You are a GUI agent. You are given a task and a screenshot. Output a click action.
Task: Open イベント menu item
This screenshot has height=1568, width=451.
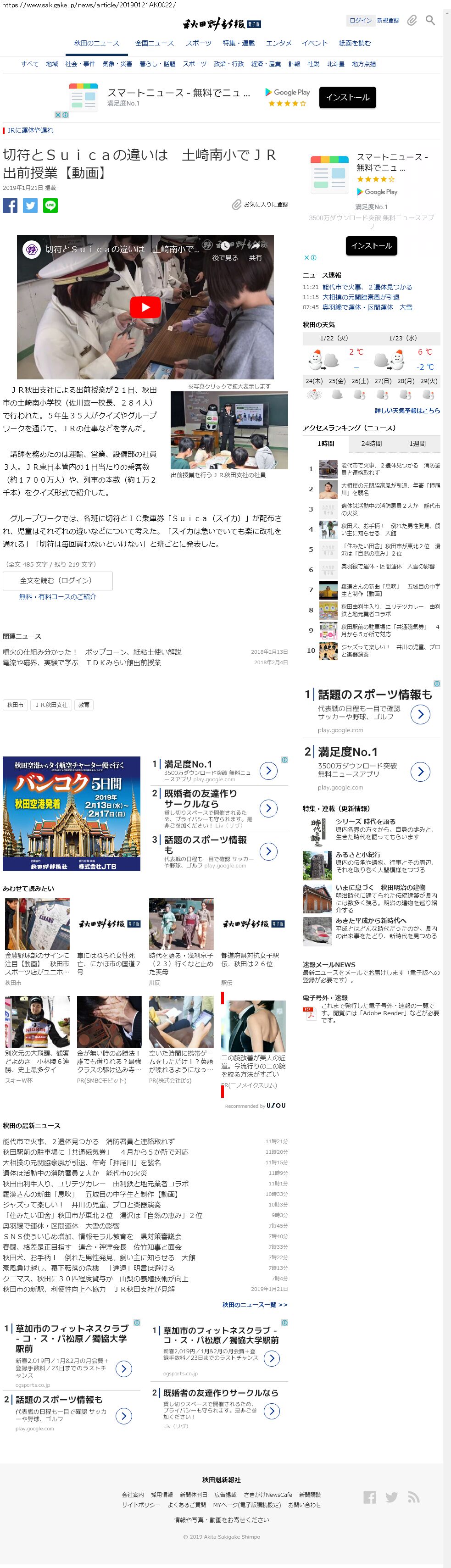(315, 43)
